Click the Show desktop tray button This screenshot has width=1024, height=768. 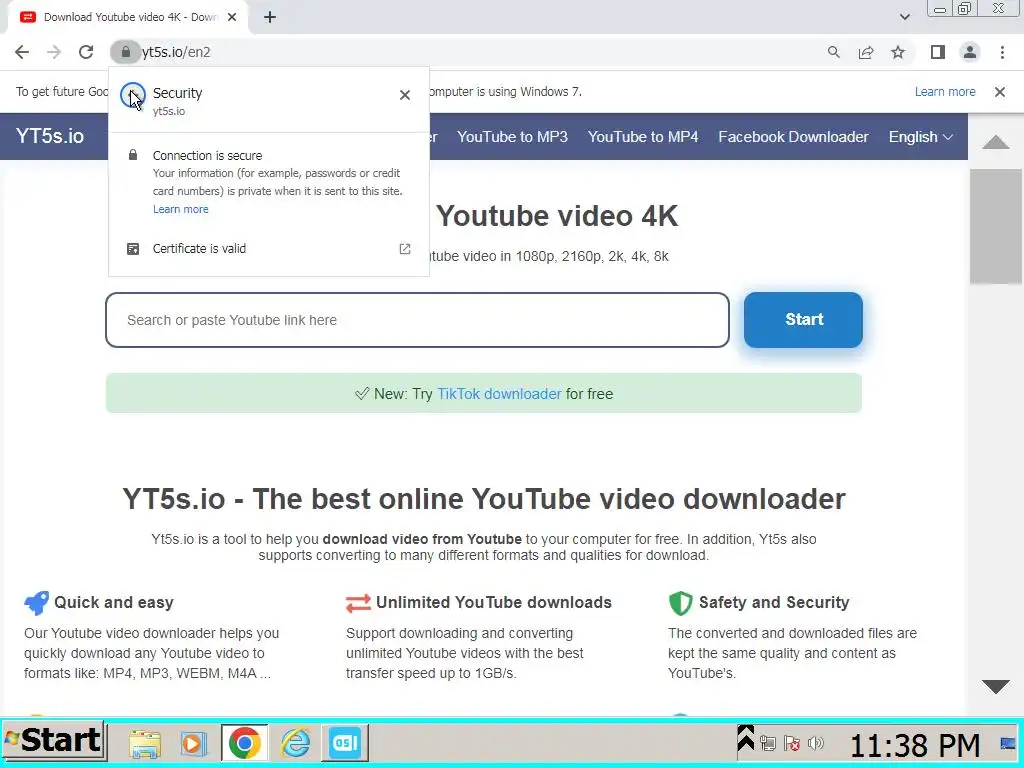click(1008, 743)
